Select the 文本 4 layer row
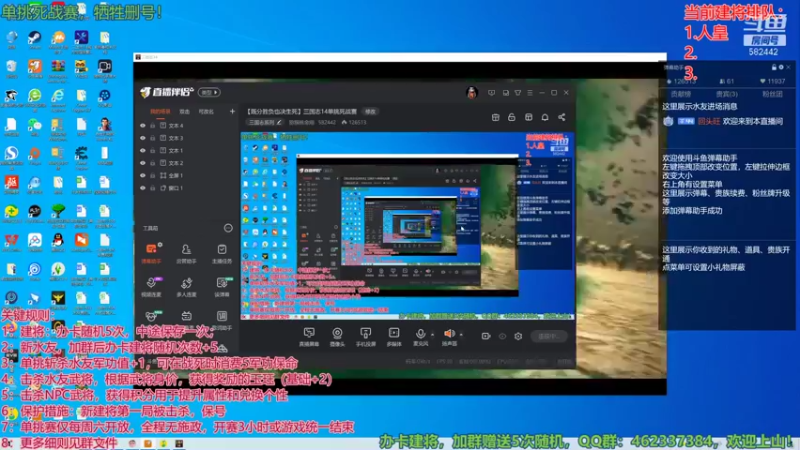This screenshot has height=450, width=800. click(x=187, y=126)
